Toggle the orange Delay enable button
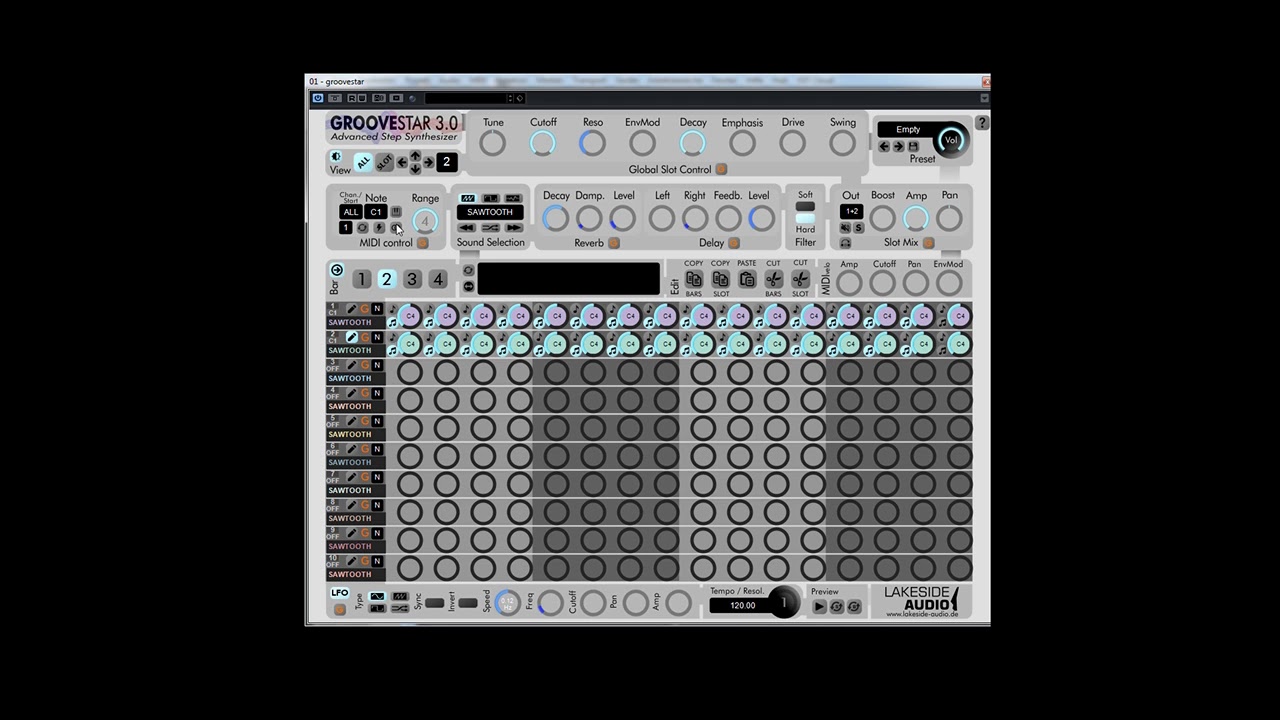 (x=734, y=243)
